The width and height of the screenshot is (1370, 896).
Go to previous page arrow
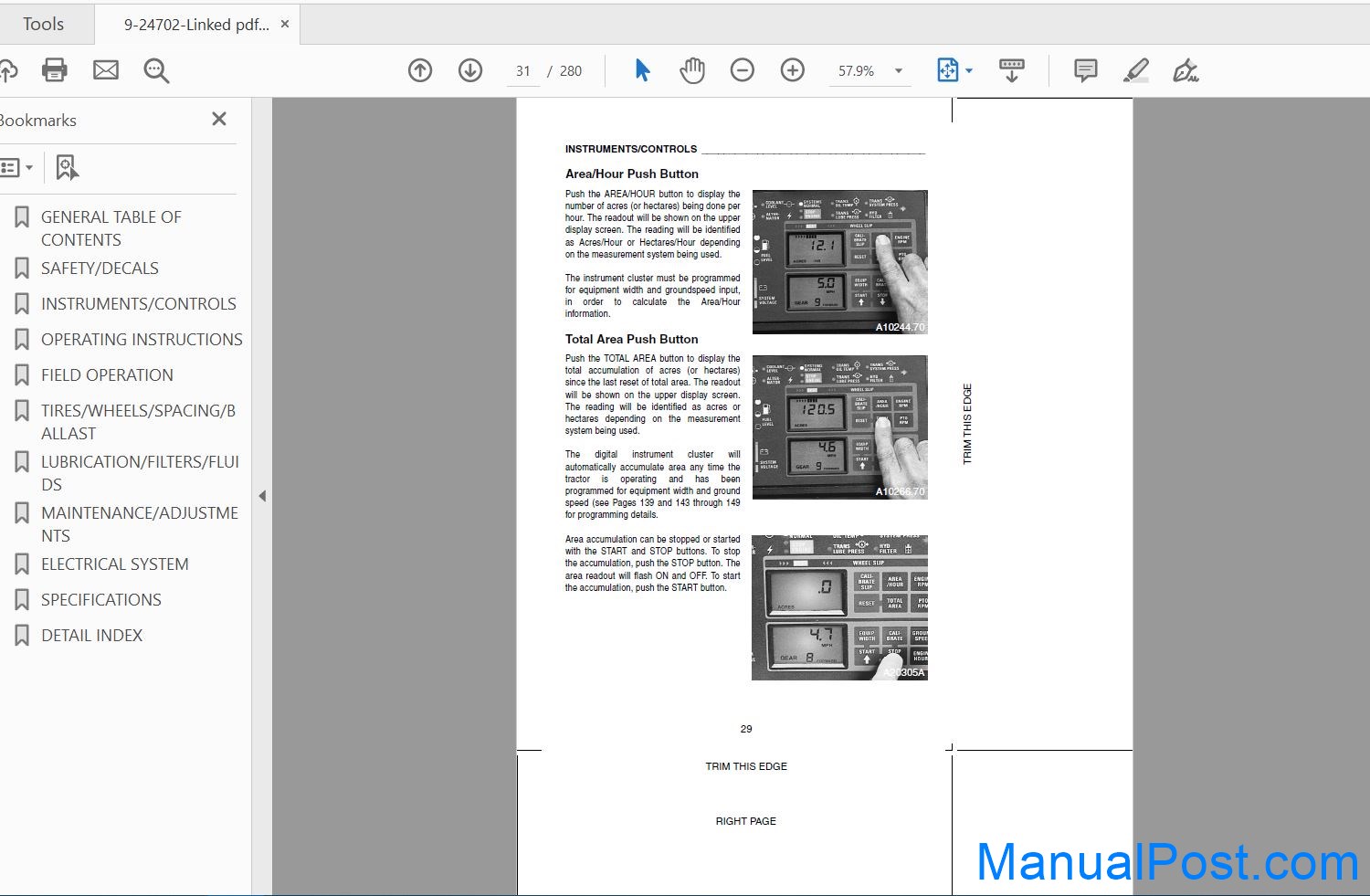(420, 70)
